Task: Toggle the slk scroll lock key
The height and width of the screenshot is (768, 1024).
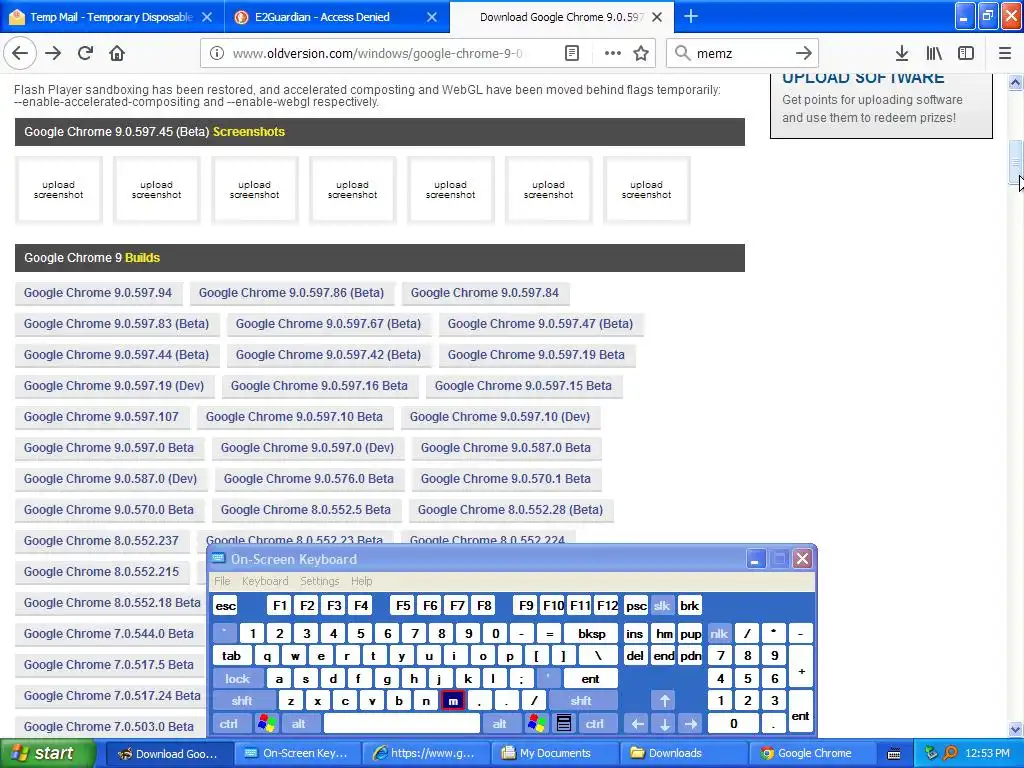Action: pos(662,606)
